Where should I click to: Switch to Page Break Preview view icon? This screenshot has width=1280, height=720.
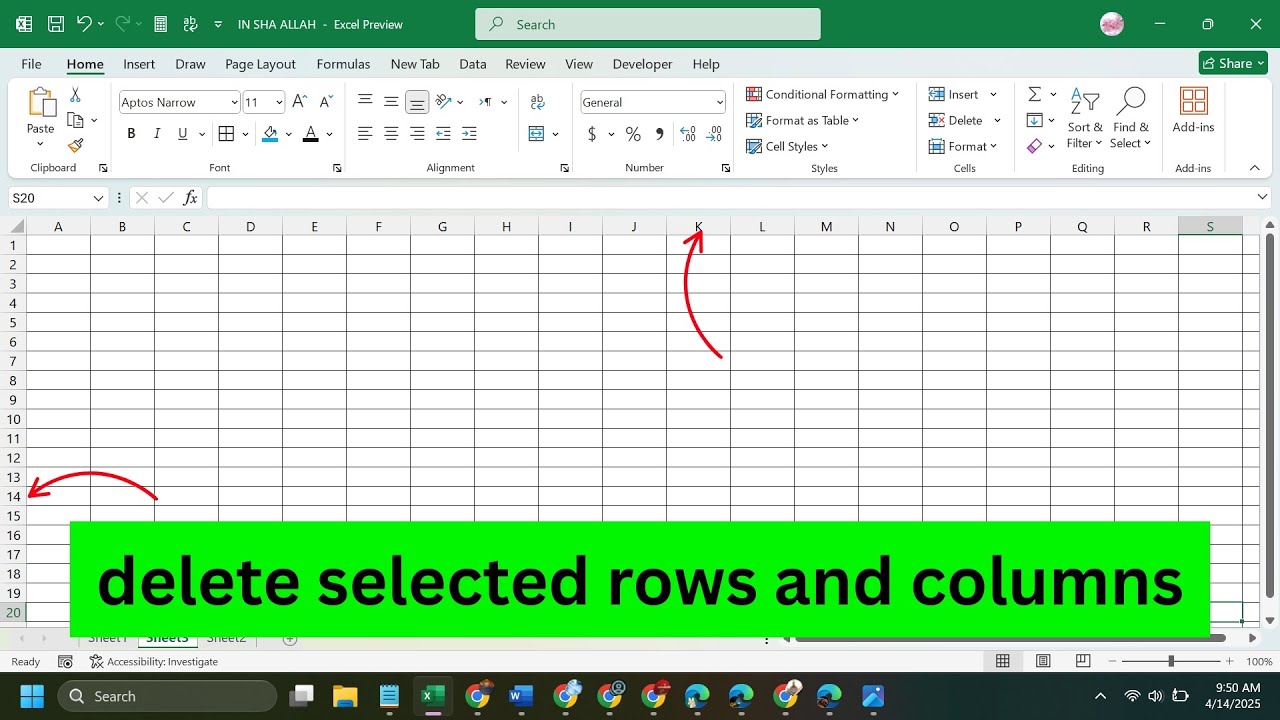1083,661
